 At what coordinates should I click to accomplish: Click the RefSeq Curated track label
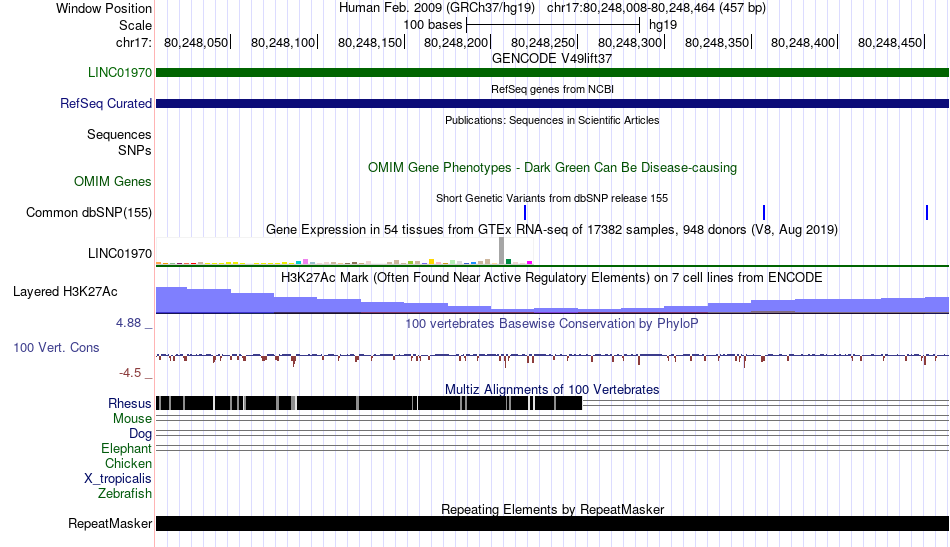point(105,104)
